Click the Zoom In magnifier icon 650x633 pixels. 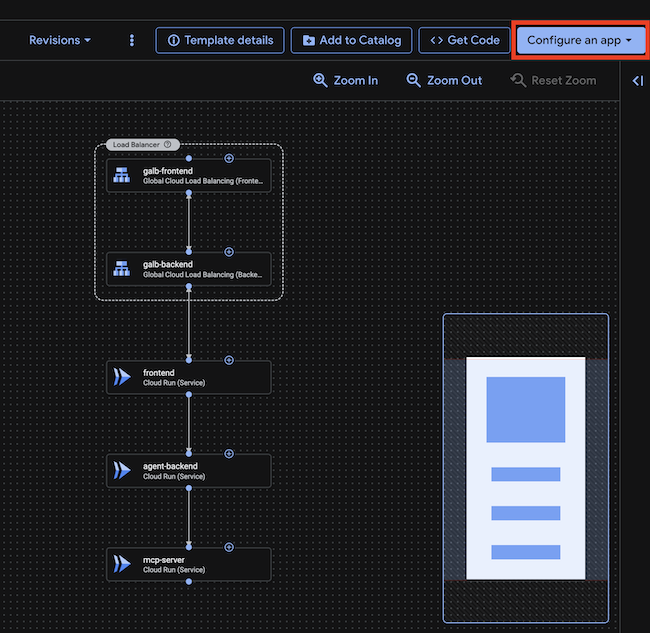pyautogui.click(x=320, y=80)
